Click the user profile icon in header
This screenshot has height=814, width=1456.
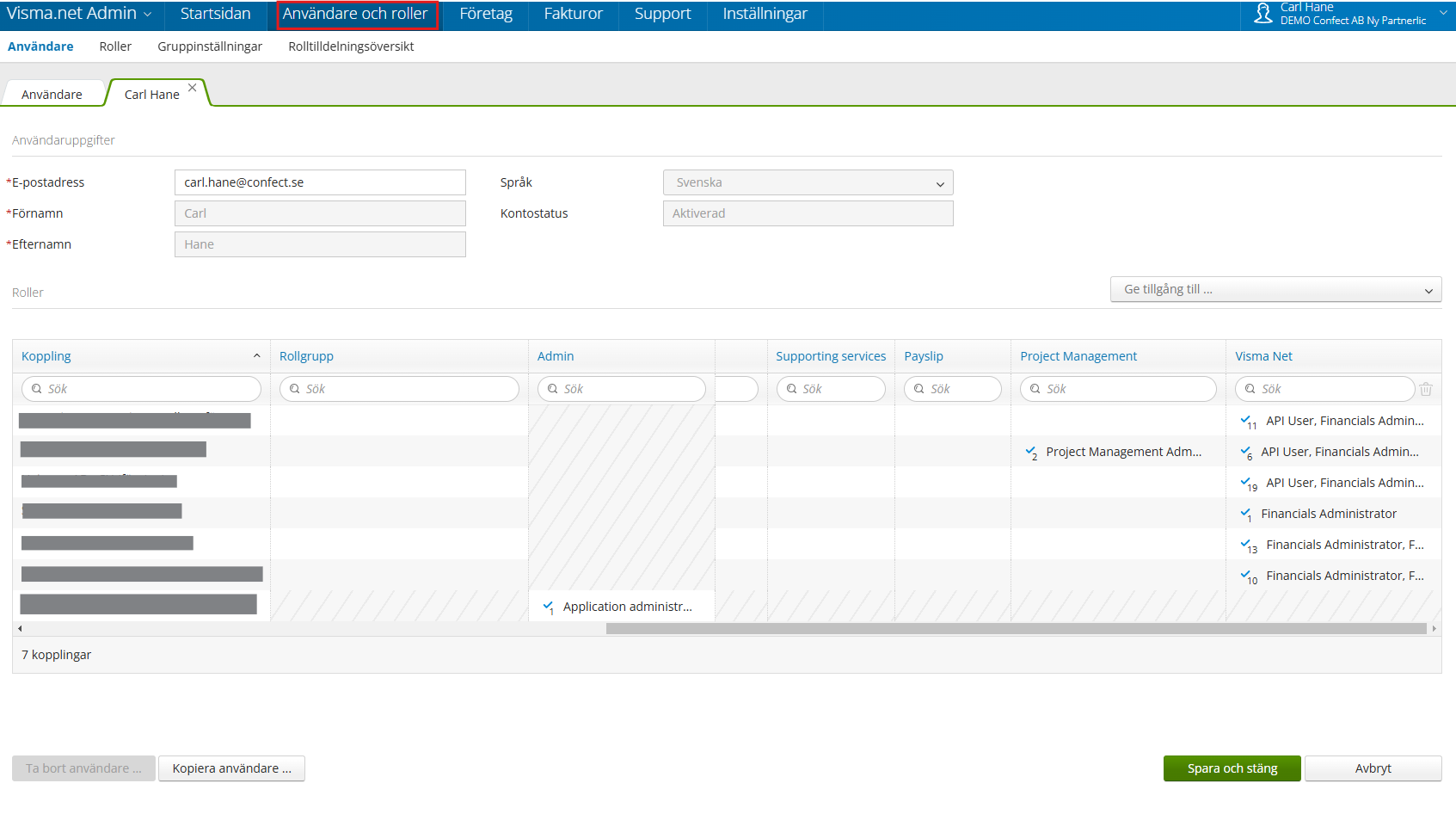pos(1262,13)
